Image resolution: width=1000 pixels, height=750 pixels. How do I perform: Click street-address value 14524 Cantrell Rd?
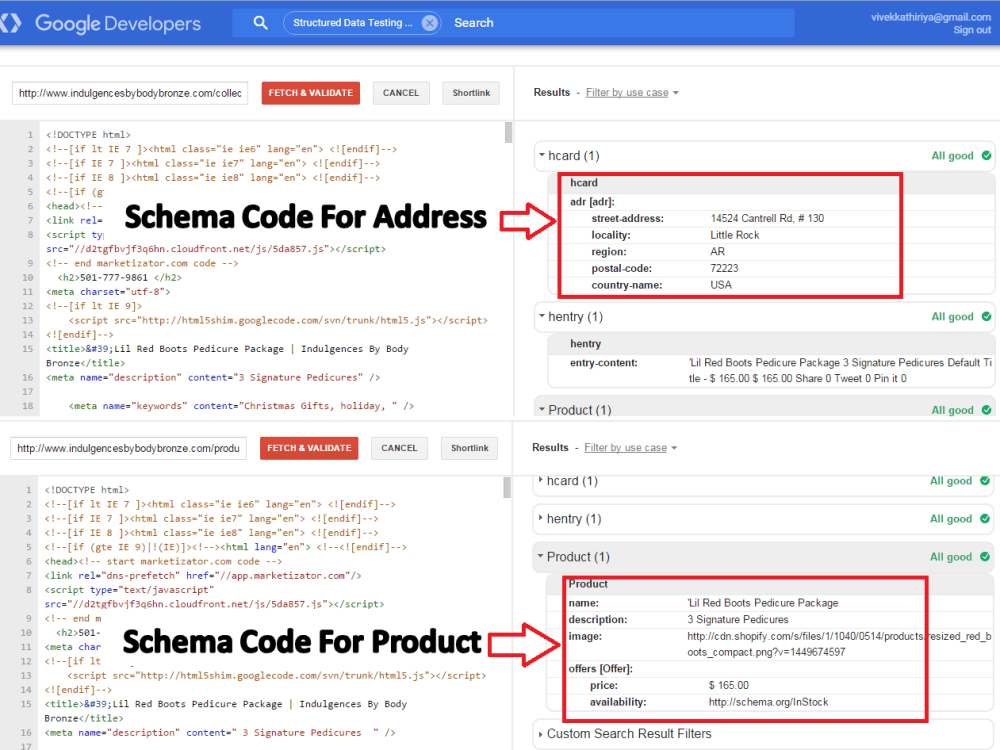(x=767, y=219)
